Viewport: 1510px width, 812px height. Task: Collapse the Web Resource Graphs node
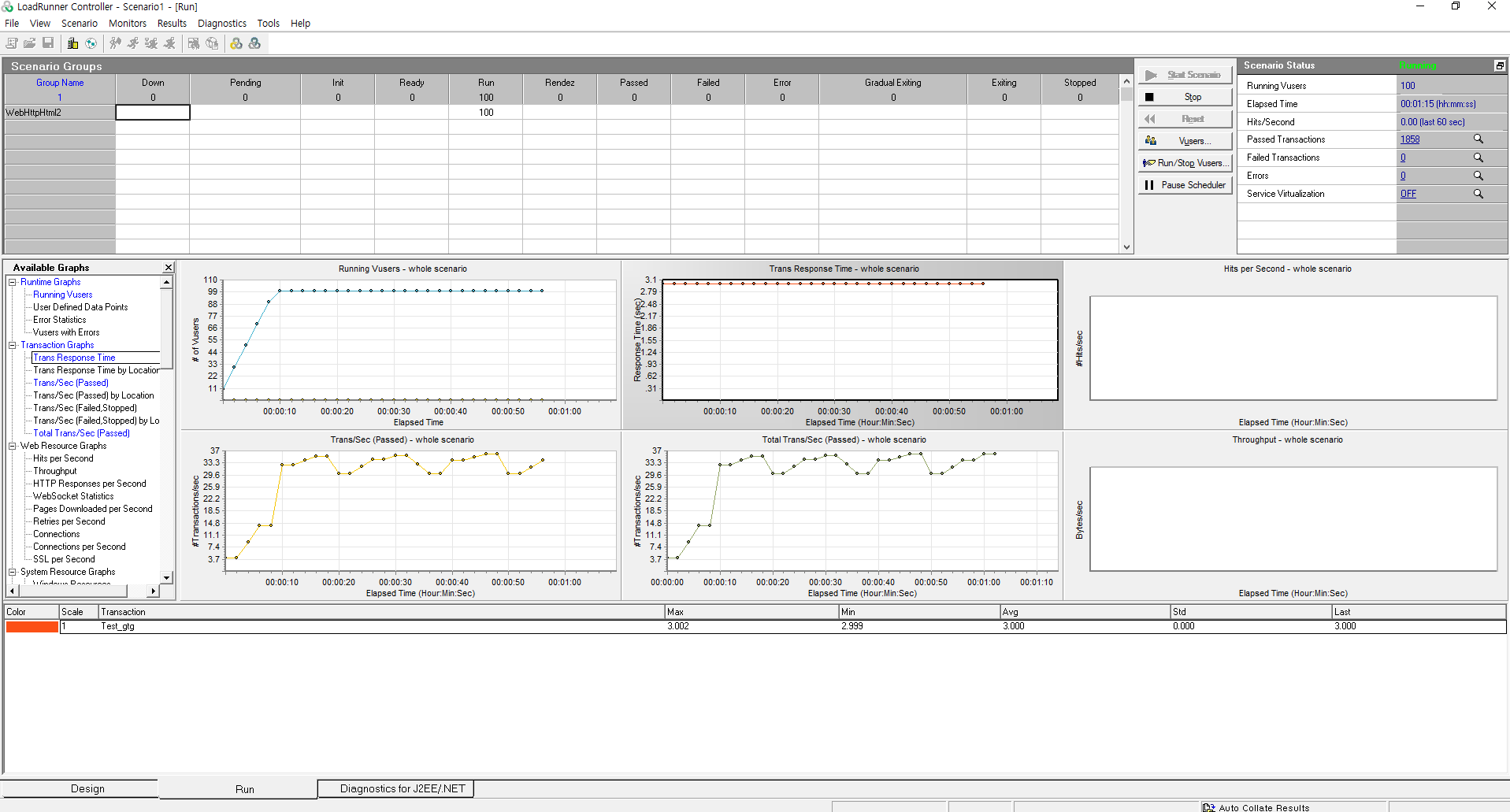[x=13, y=446]
